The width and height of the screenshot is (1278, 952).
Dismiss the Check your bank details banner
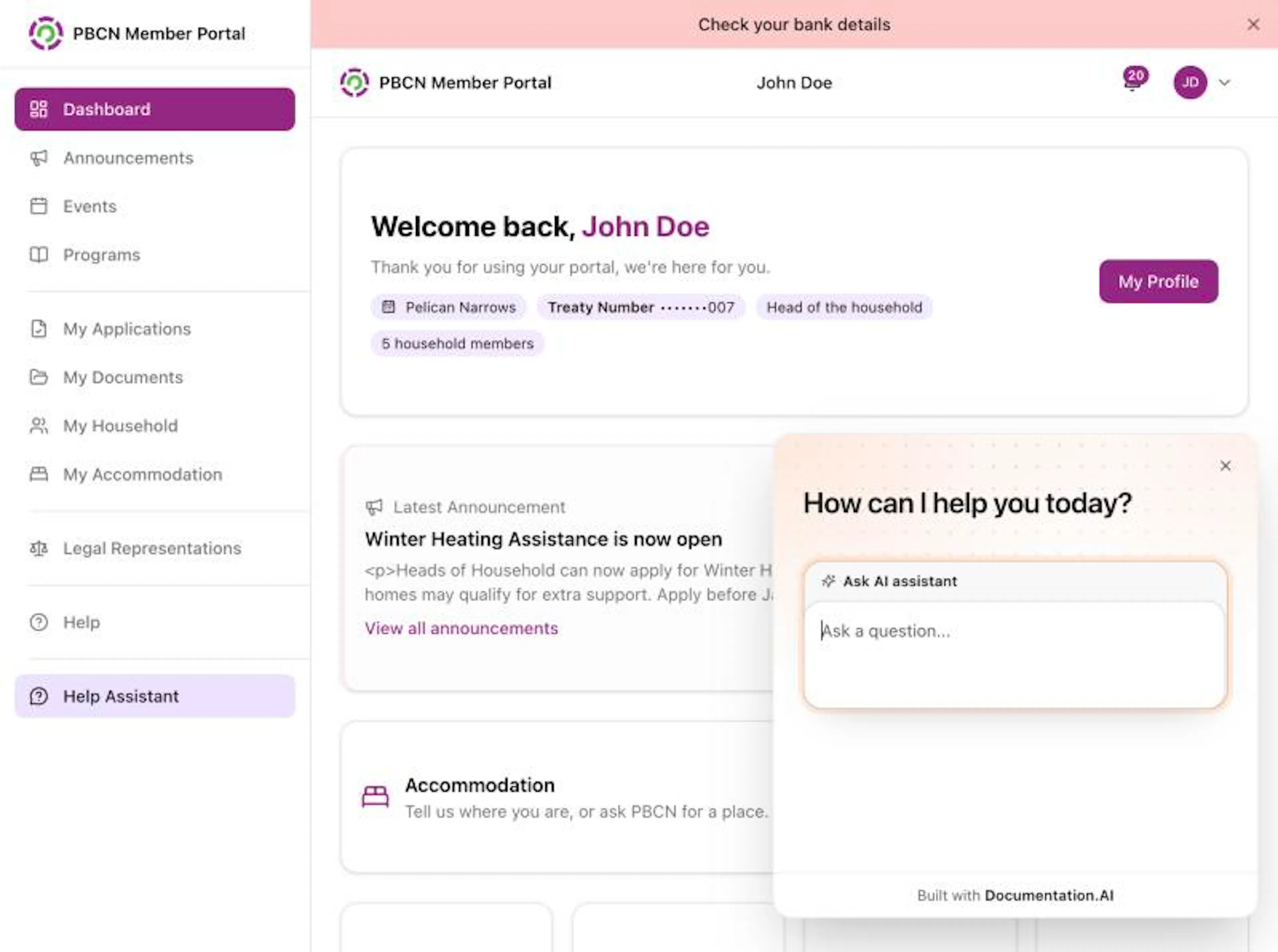click(1253, 24)
